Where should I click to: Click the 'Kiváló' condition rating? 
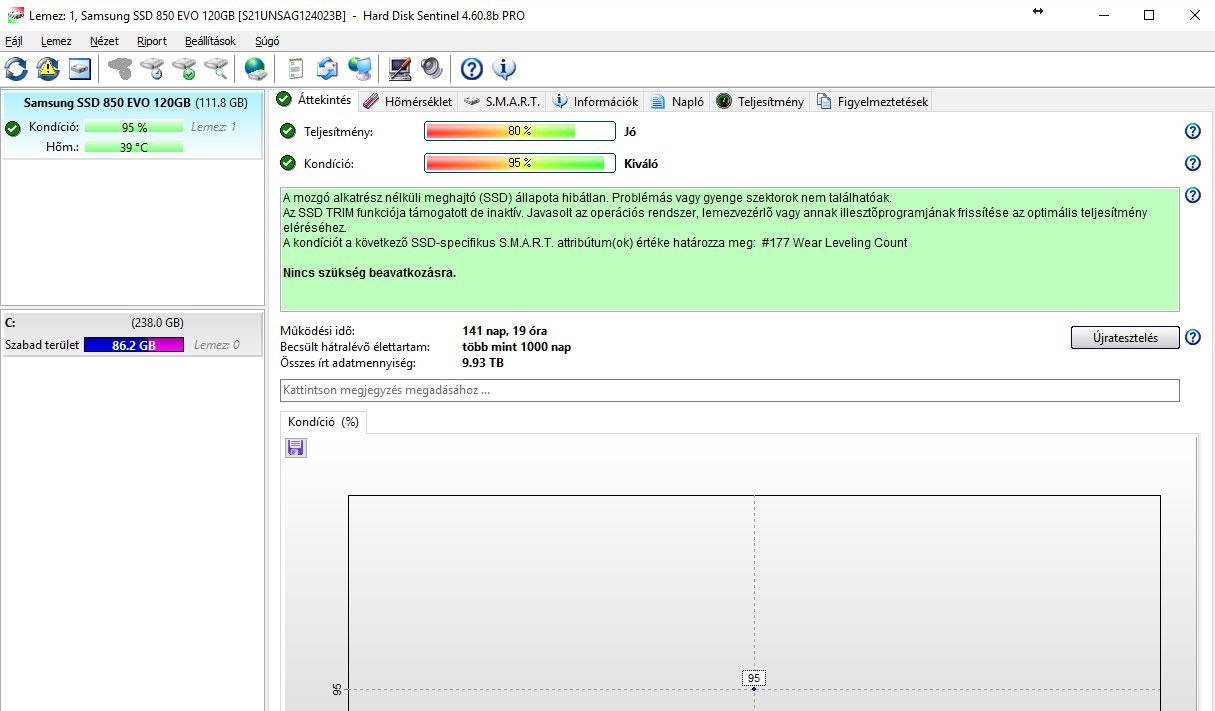point(641,164)
